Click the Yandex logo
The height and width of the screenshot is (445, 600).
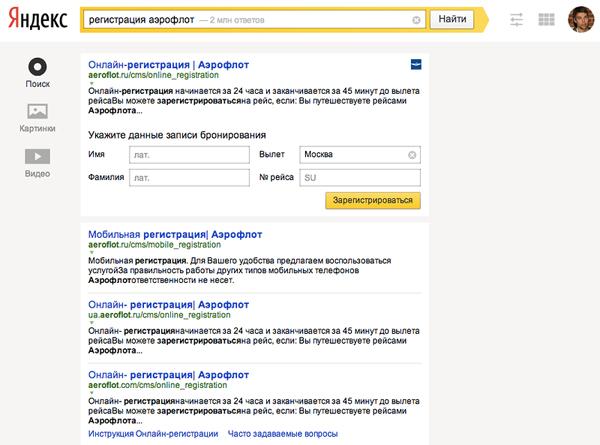coord(40,19)
